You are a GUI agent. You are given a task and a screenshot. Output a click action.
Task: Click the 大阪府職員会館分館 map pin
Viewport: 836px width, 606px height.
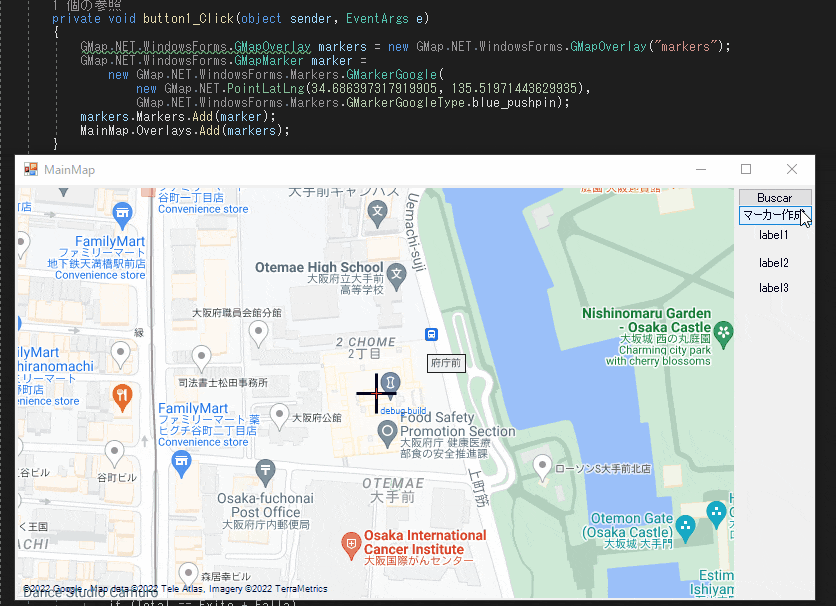(x=259, y=334)
